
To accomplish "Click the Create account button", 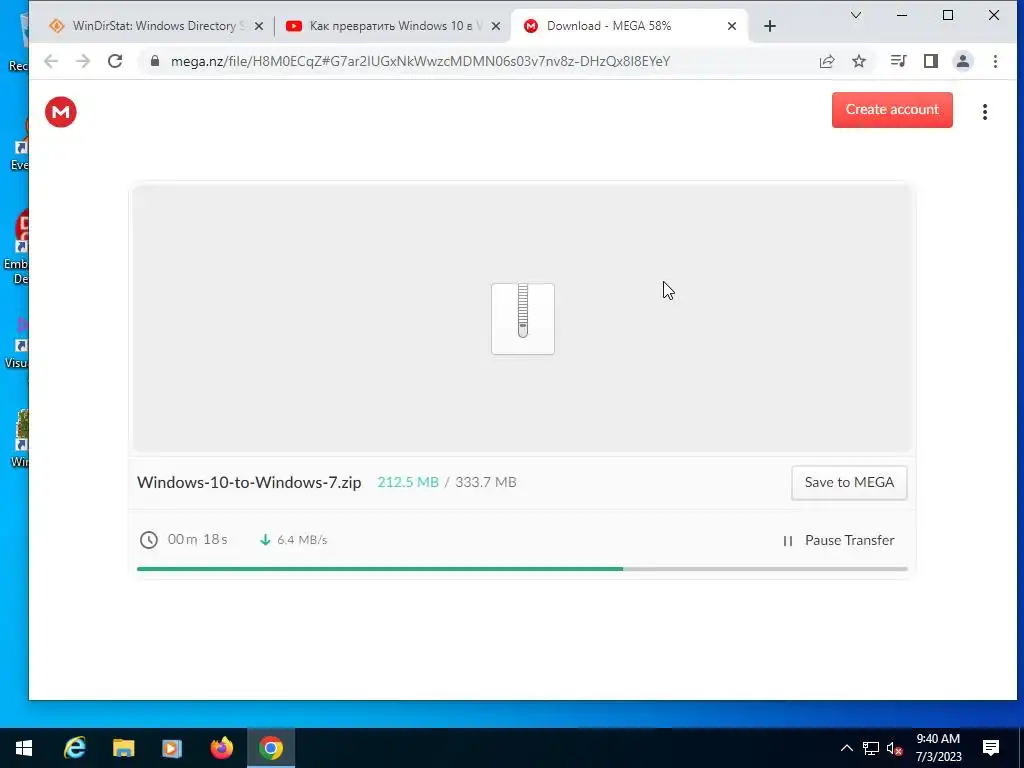I will (892, 110).
